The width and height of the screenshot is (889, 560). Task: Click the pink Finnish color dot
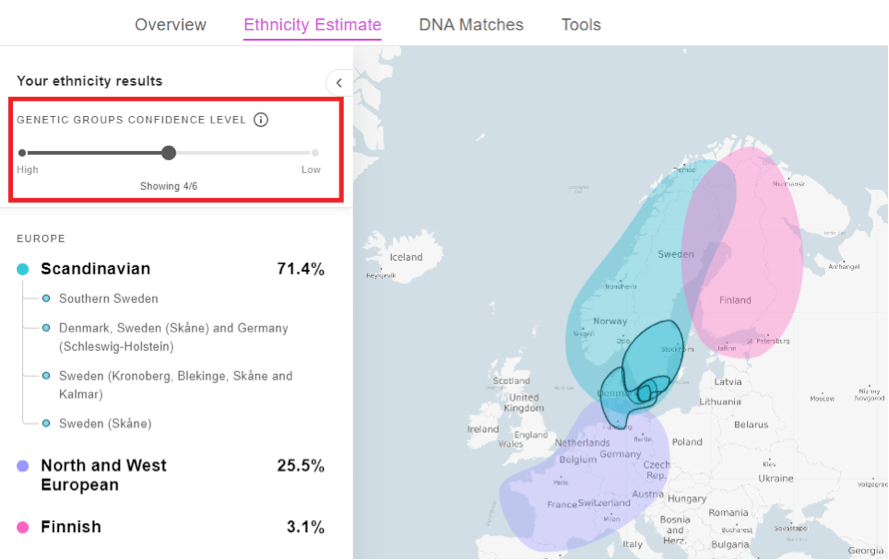click(23, 527)
